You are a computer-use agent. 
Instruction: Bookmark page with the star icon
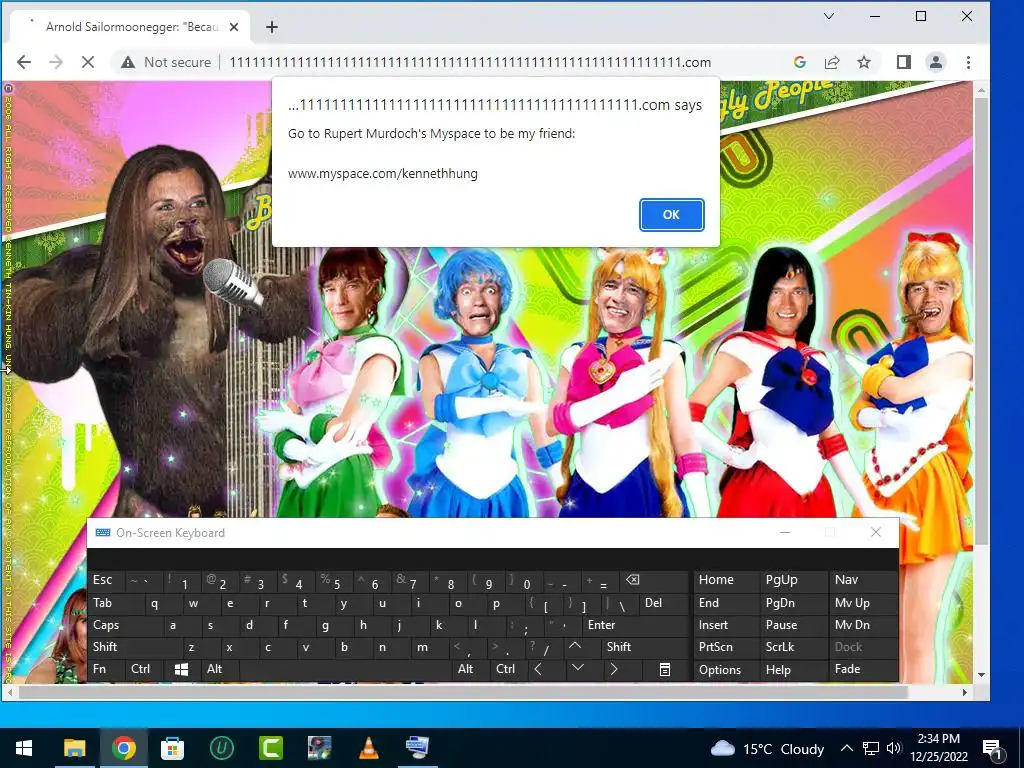pos(864,62)
